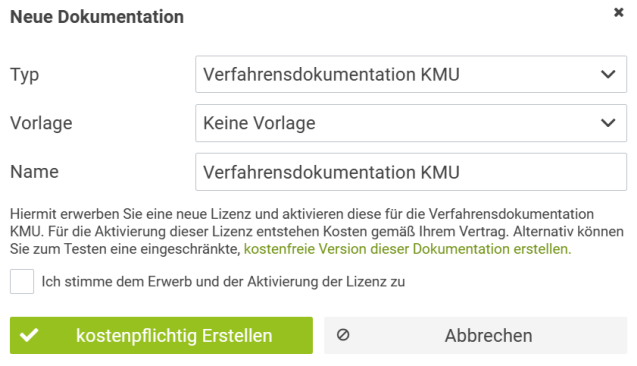The width and height of the screenshot is (637, 366).
Task: Click the Verfahrensdokumentation KMU text in the Name field
Action: coord(331,172)
